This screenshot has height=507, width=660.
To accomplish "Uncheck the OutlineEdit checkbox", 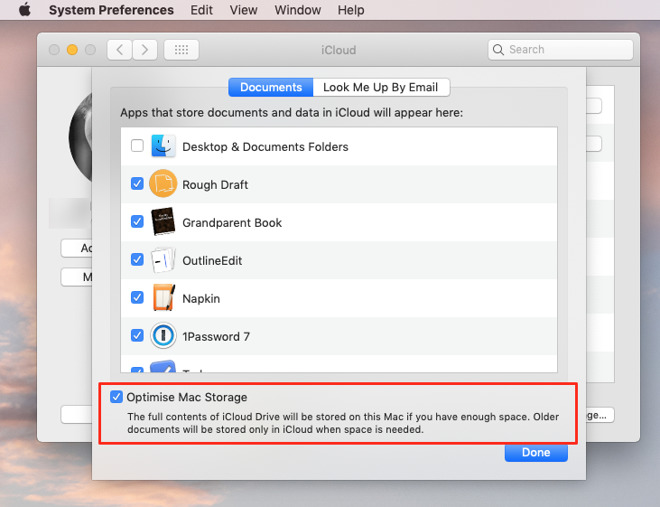I will point(137,259).
